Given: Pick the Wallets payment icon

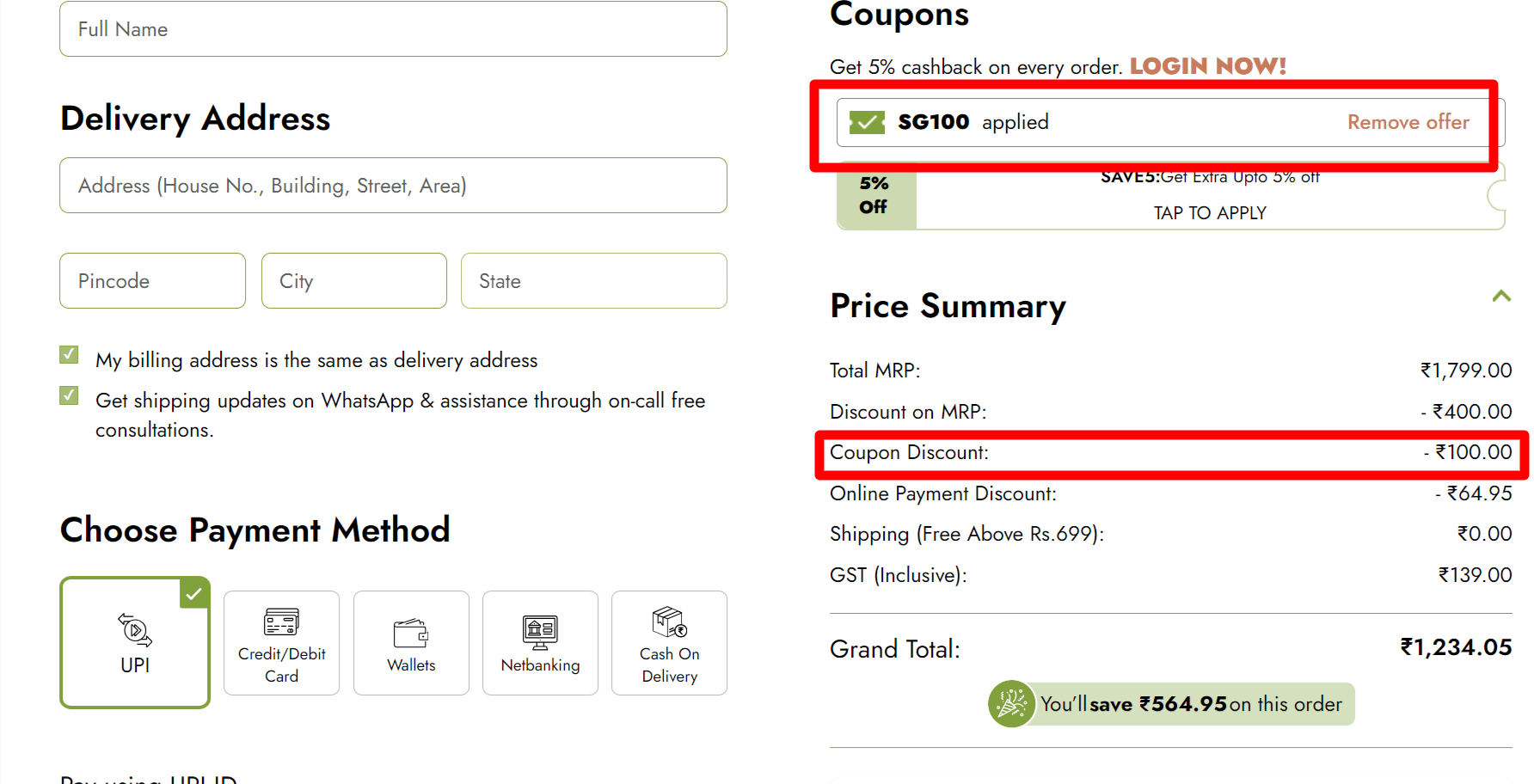Looking at the screenshot, I should point(411,633).
